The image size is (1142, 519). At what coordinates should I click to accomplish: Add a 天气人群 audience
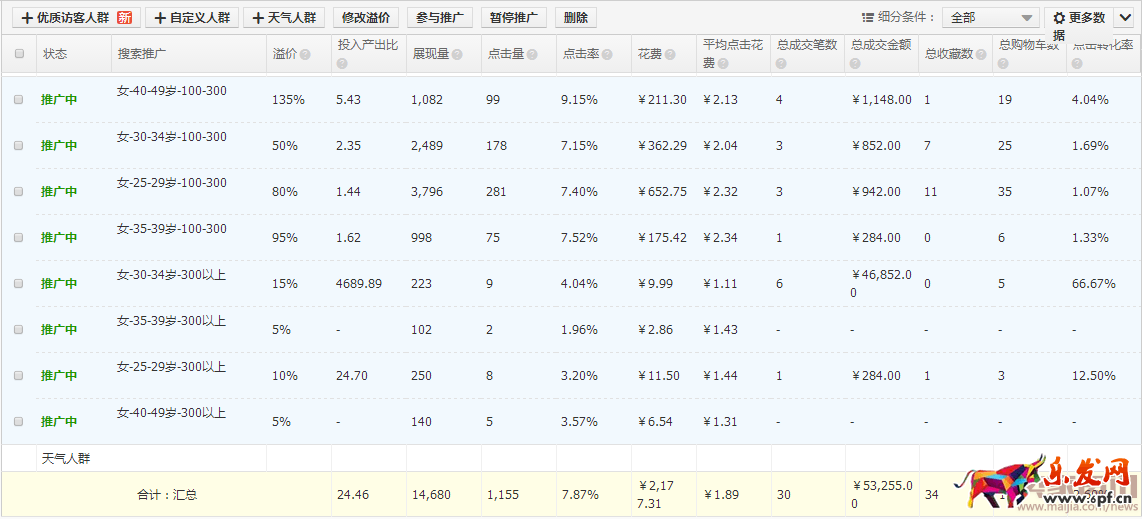point(283,18)
